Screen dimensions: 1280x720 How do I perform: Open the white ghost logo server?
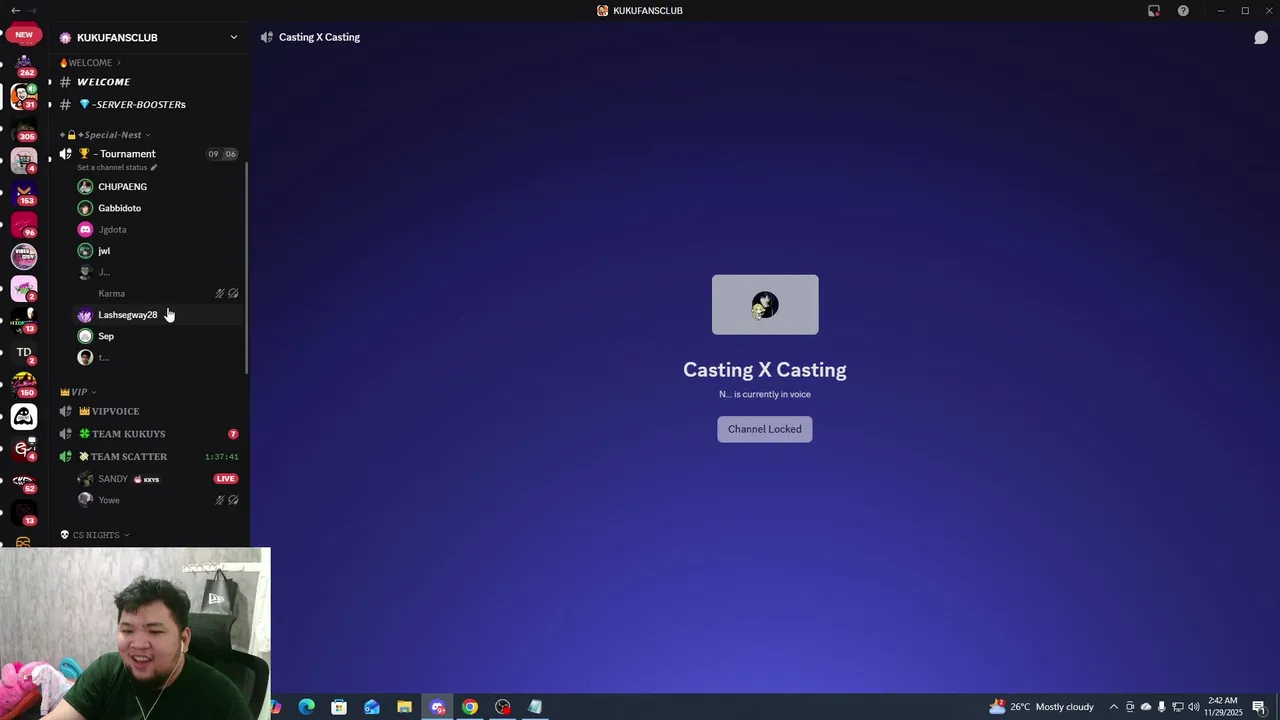point(24,417)
